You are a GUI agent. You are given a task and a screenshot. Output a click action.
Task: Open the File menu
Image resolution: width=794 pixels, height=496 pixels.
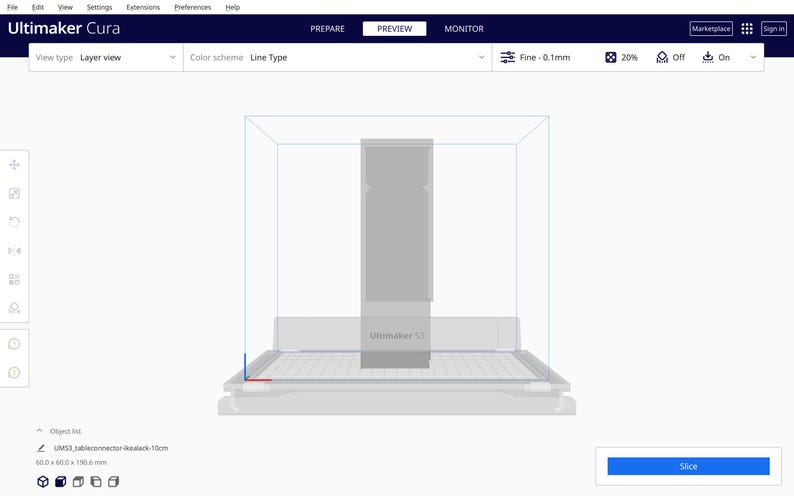click(x=12, y=7)
